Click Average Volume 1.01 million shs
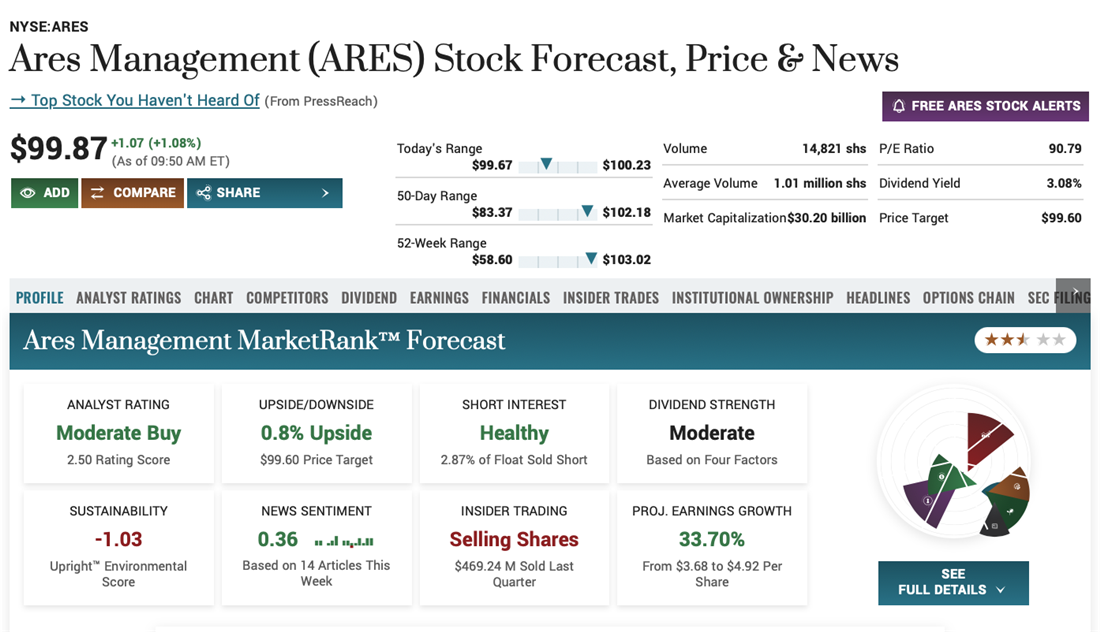The height and width of the screenshot is (632, 1100). click(x=820, y=183)
